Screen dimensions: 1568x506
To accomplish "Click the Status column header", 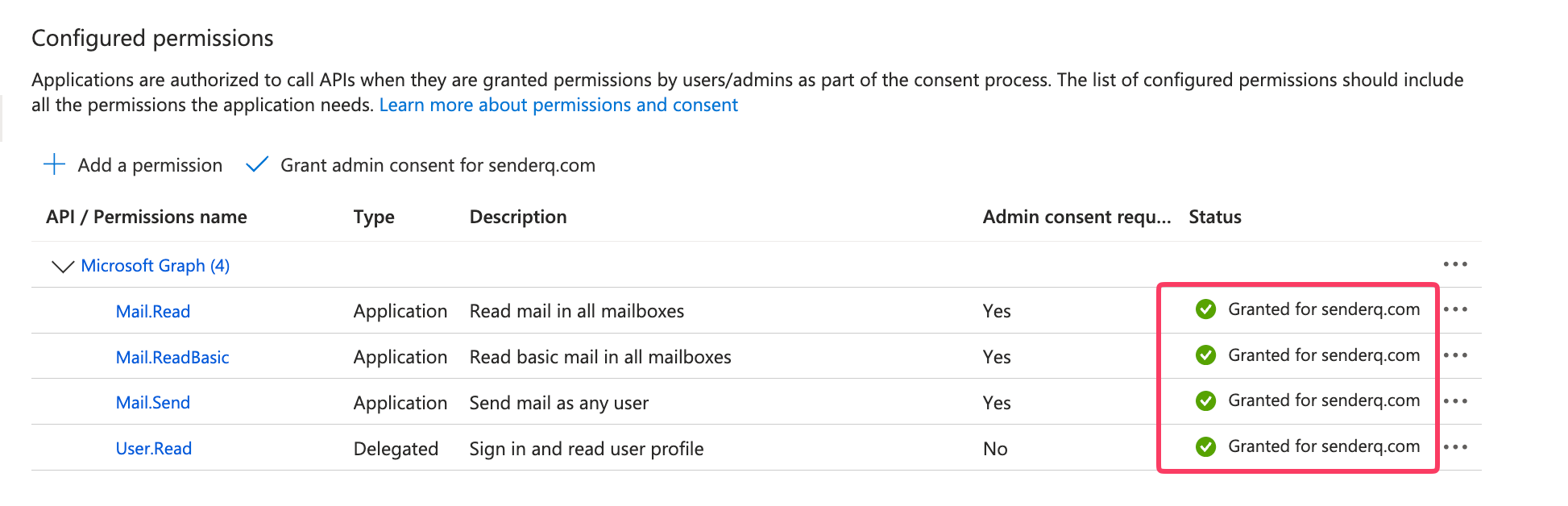I will [1215, 217].
